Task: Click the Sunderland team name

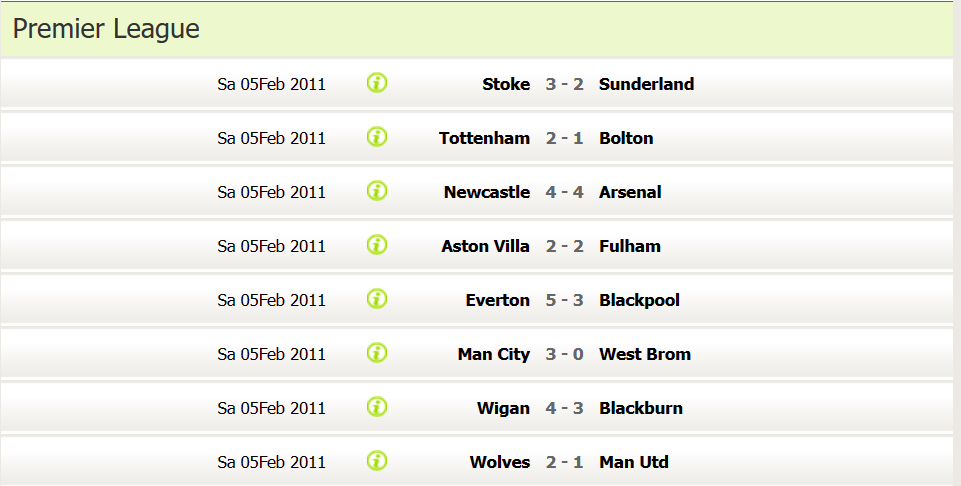Action: pyautogui.click(x=647, y=84)
